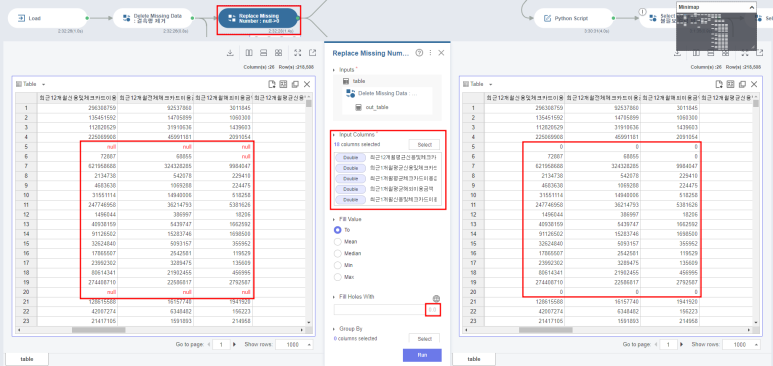Click Delete Missing Data icon in Inputs
The width and height of the screenshot is (773, 366).
coord(351,93)
